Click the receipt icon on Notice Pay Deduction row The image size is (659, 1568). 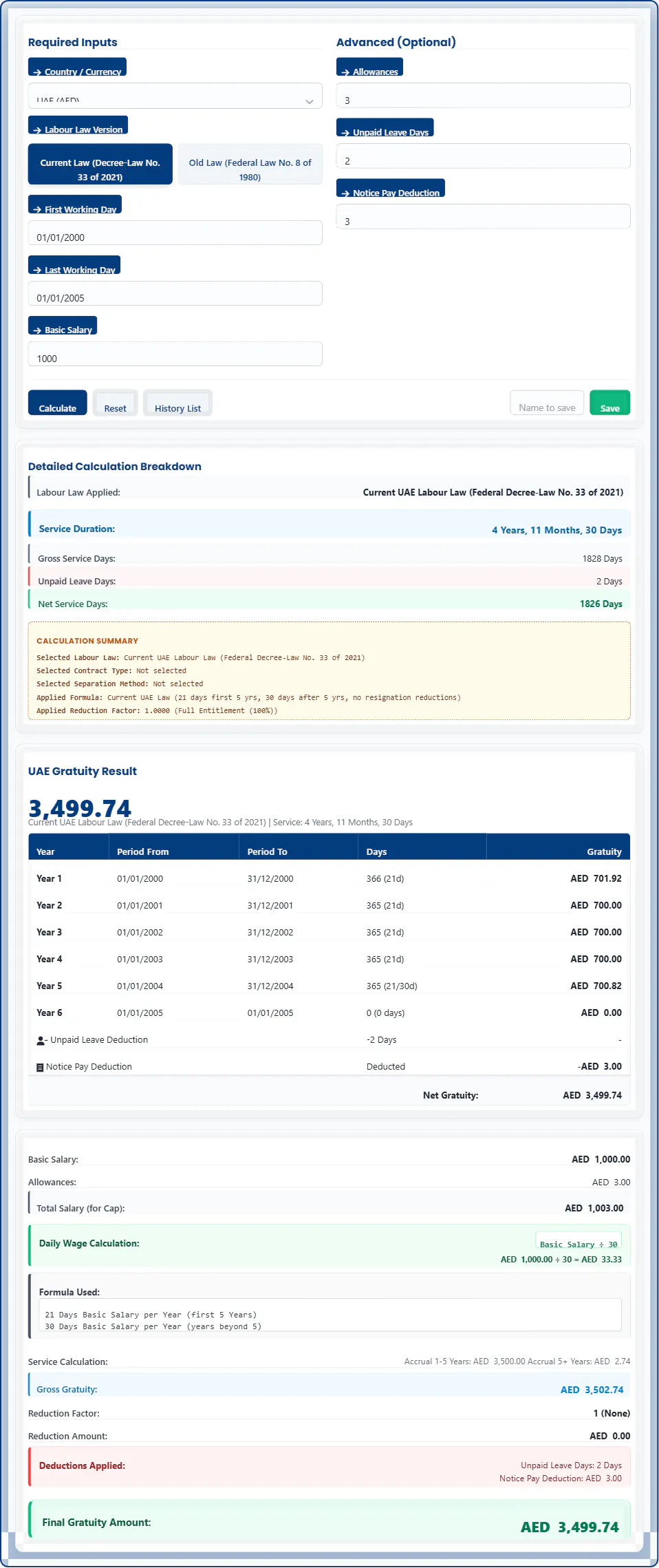(x=40, y=1068)
